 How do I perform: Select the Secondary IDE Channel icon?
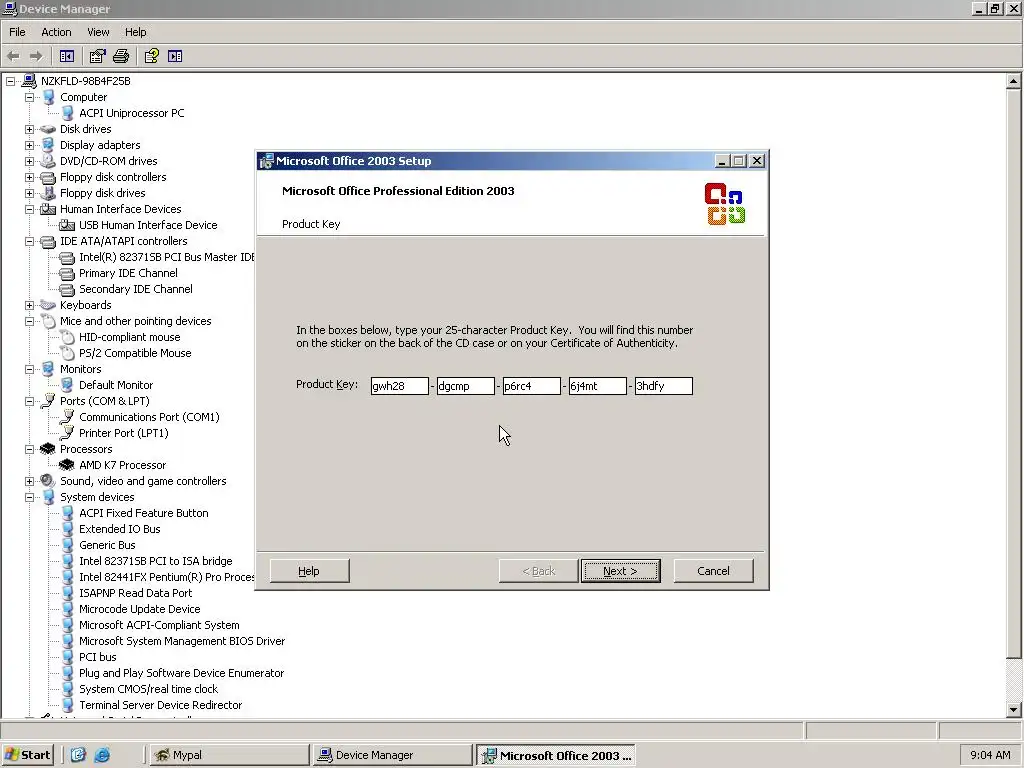point(67,289)
